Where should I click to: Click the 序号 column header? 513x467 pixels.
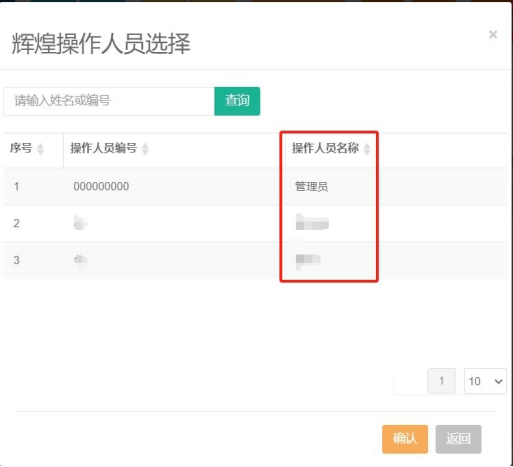click(x=21, y=148)
